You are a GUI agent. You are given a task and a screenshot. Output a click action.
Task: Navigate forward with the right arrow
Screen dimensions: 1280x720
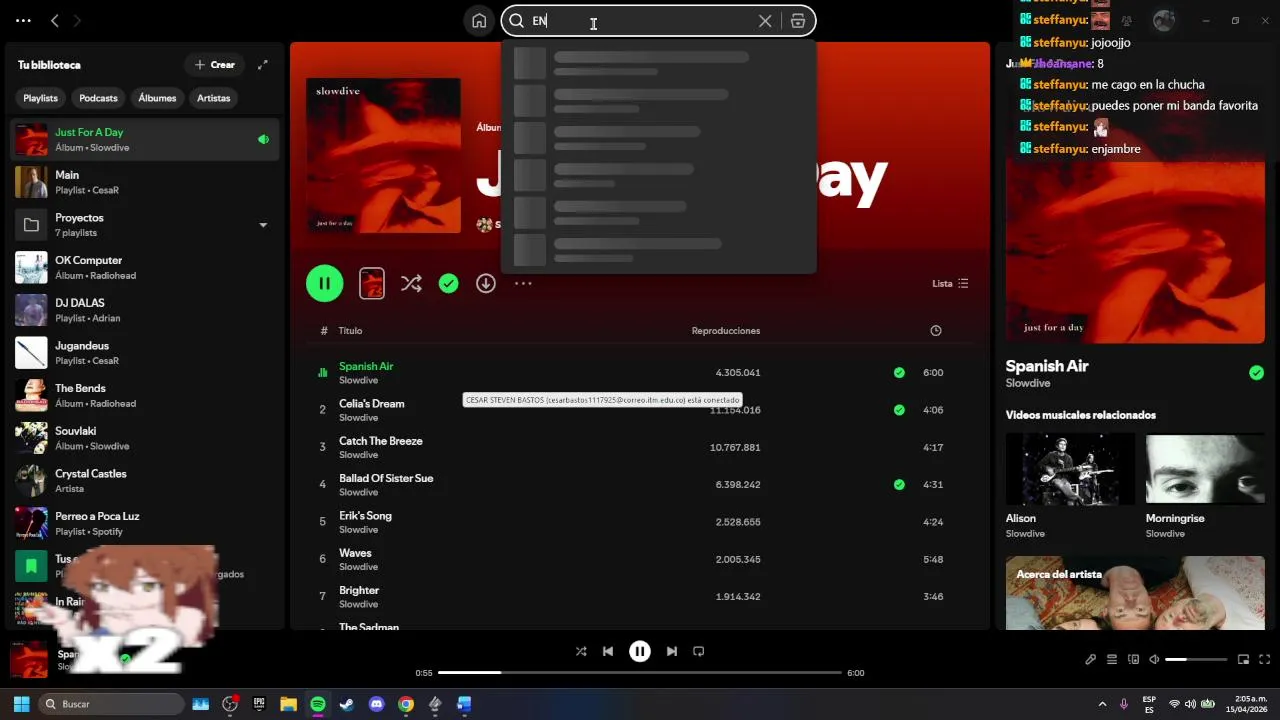pyautogui.click(x=78, y=20)
